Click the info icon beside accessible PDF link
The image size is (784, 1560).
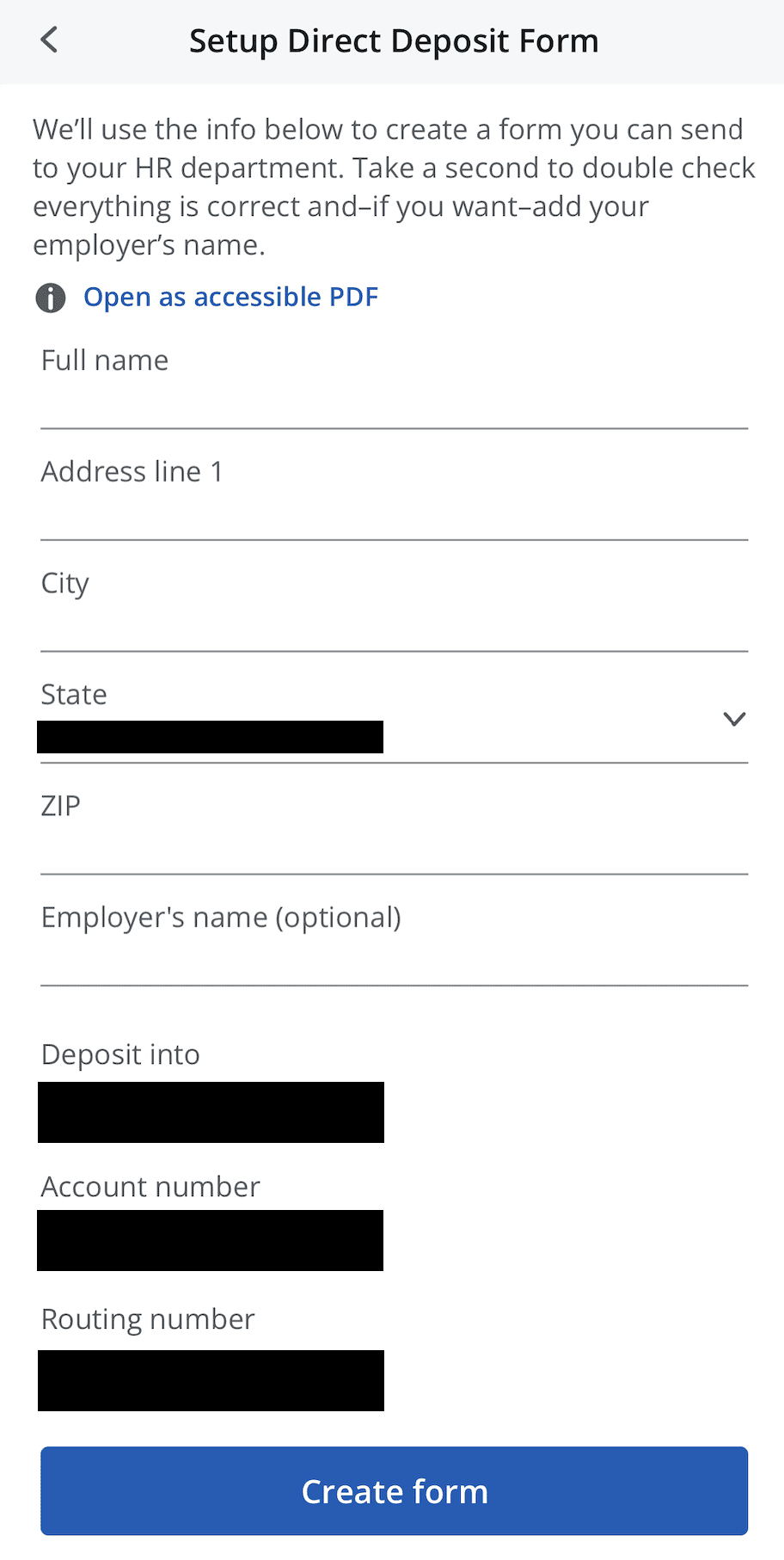click(51, 298)
